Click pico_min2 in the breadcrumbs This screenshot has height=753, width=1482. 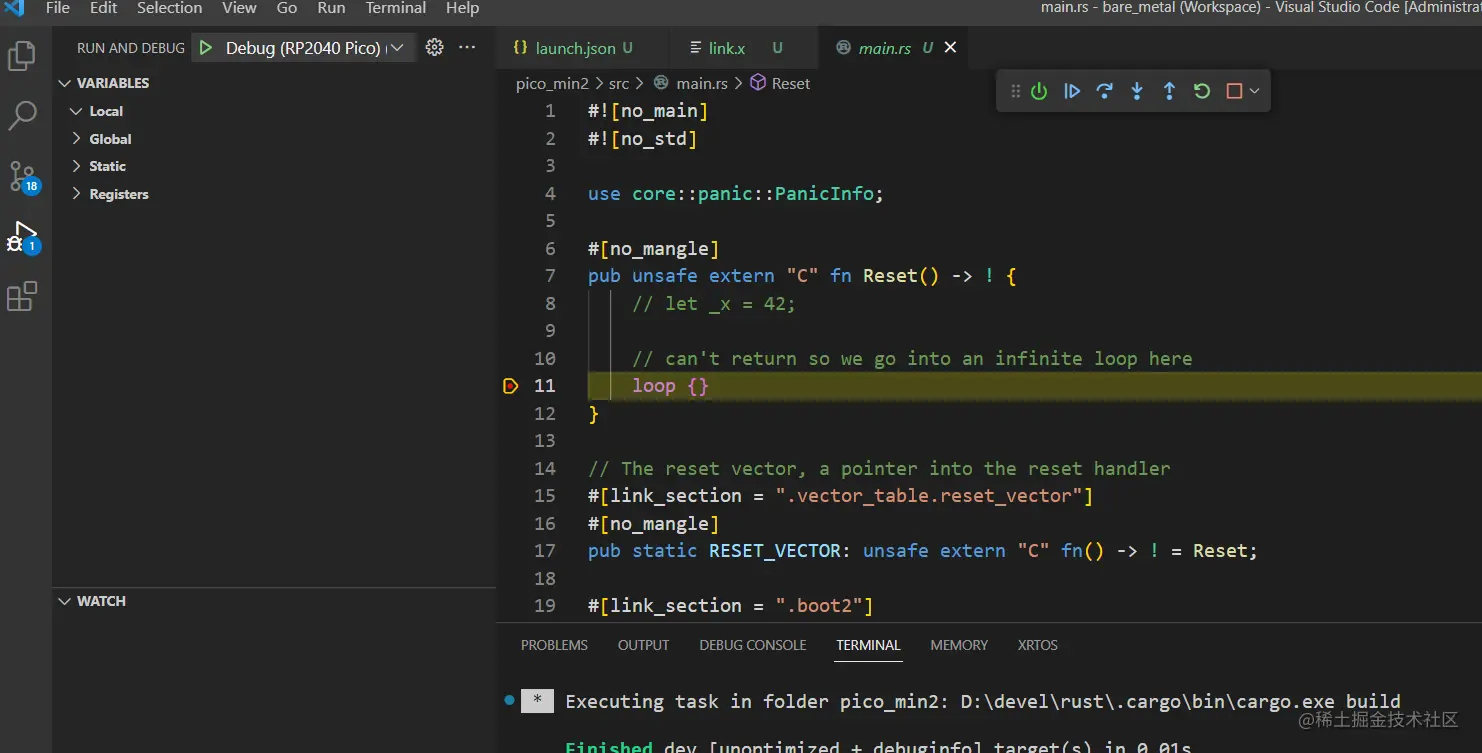tap(552, 83)
